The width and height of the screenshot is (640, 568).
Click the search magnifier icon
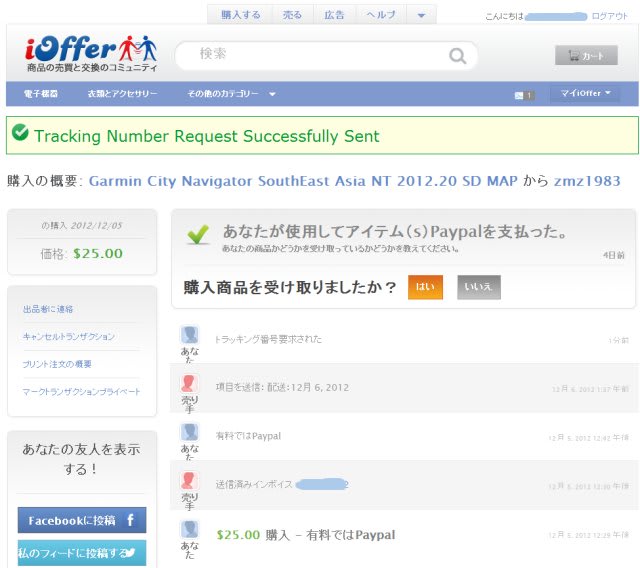coord(457,56)
